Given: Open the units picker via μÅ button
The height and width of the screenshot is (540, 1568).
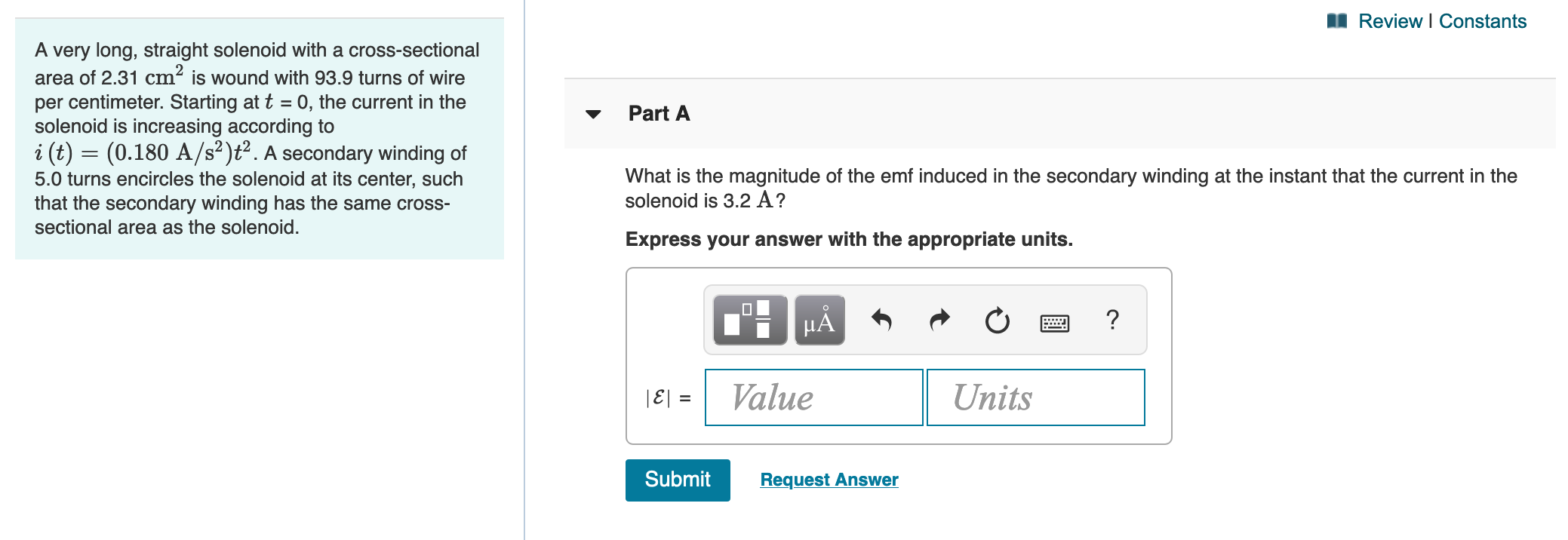Looking at the screenshot, I should (x=818, y=320).
